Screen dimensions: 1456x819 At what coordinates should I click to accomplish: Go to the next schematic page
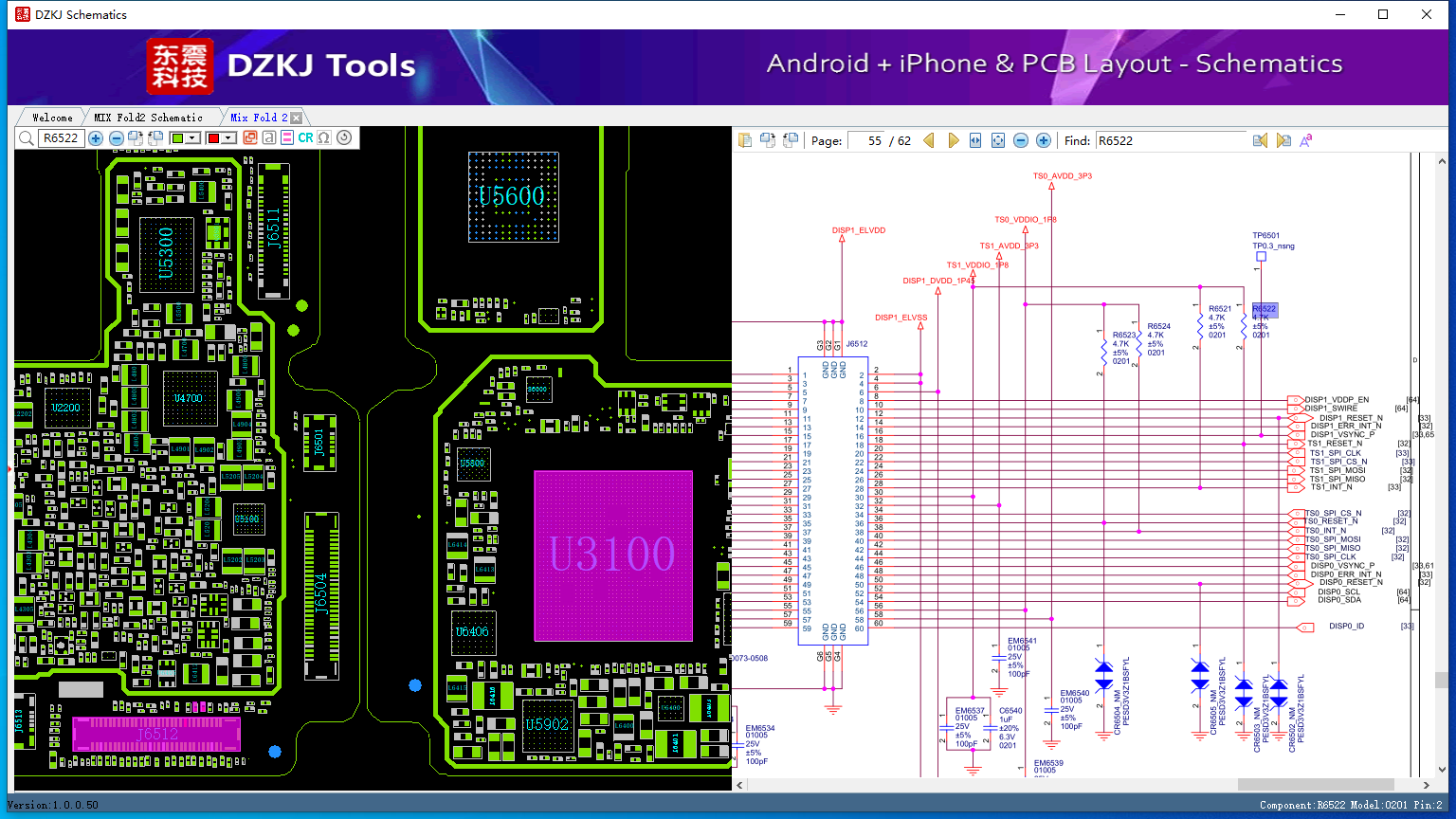(x=954, y=140)
